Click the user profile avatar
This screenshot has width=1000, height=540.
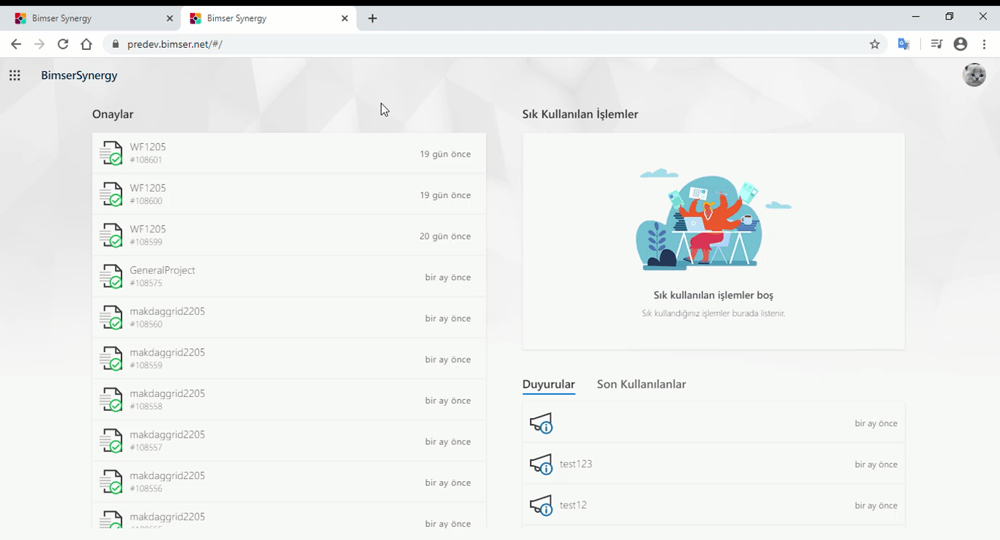pos(973,75)
